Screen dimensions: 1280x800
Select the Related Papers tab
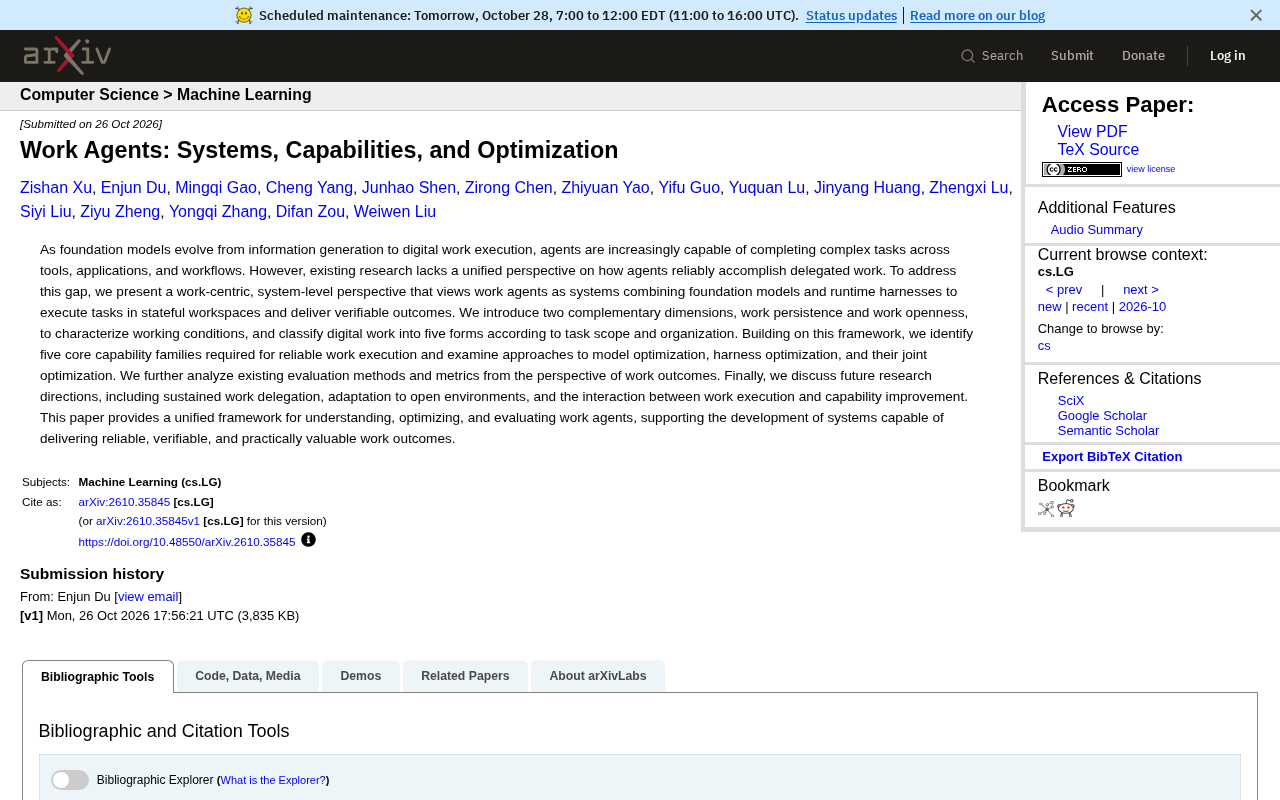coord(465,676)
